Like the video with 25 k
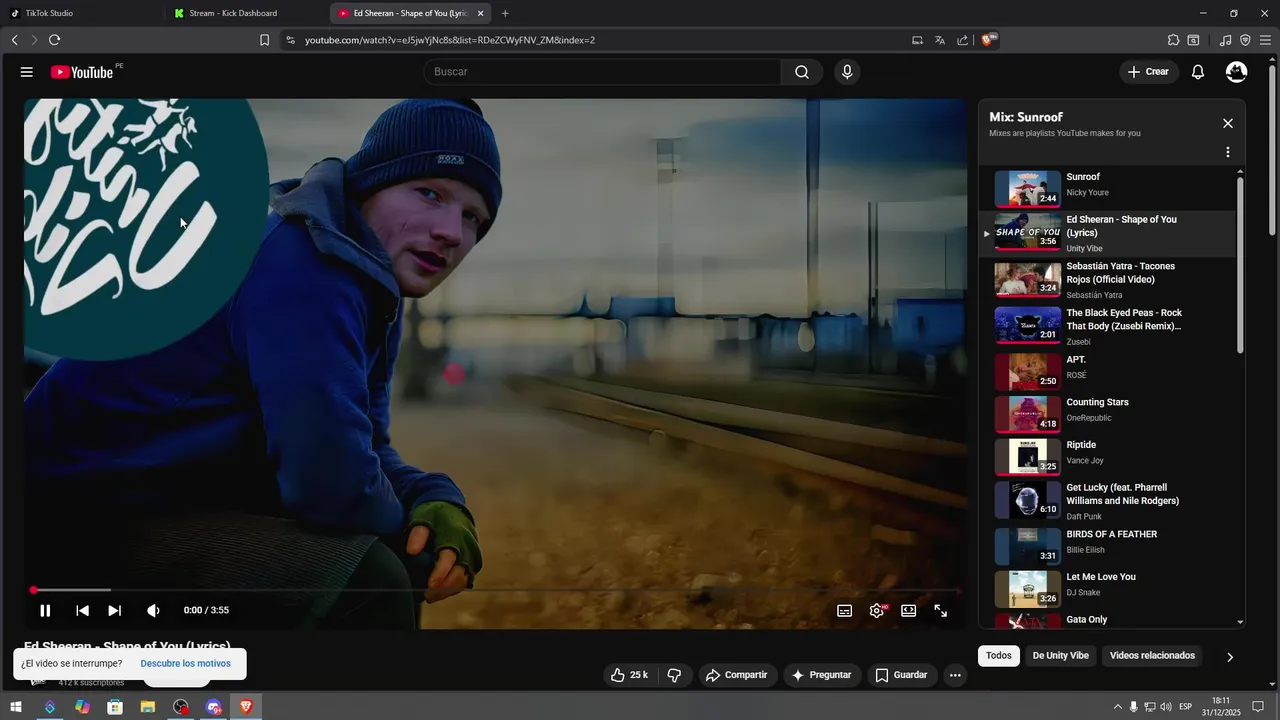The image size is (1280, 720). pos(630,675)
